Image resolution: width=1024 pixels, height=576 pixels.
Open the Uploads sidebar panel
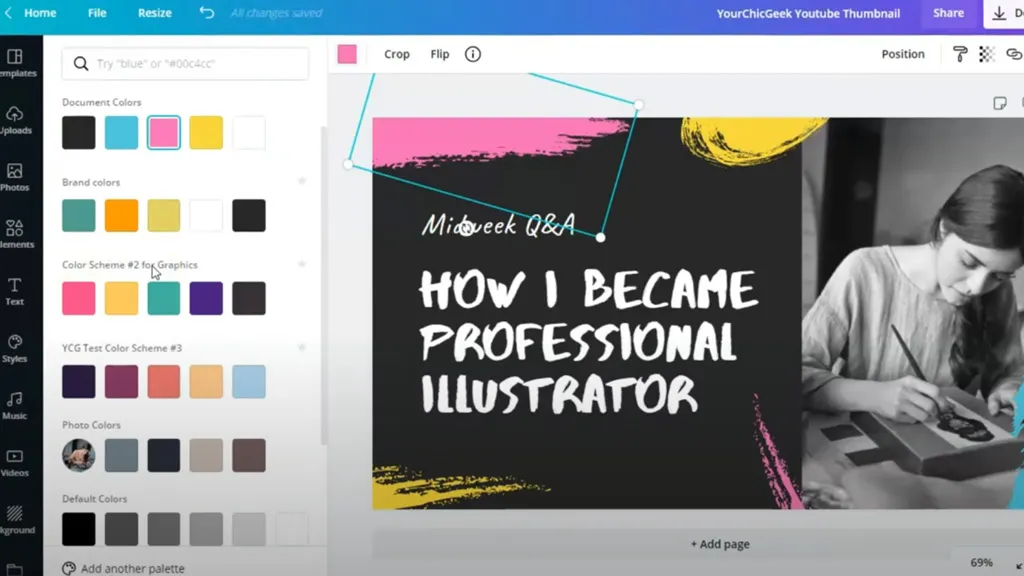16,120
